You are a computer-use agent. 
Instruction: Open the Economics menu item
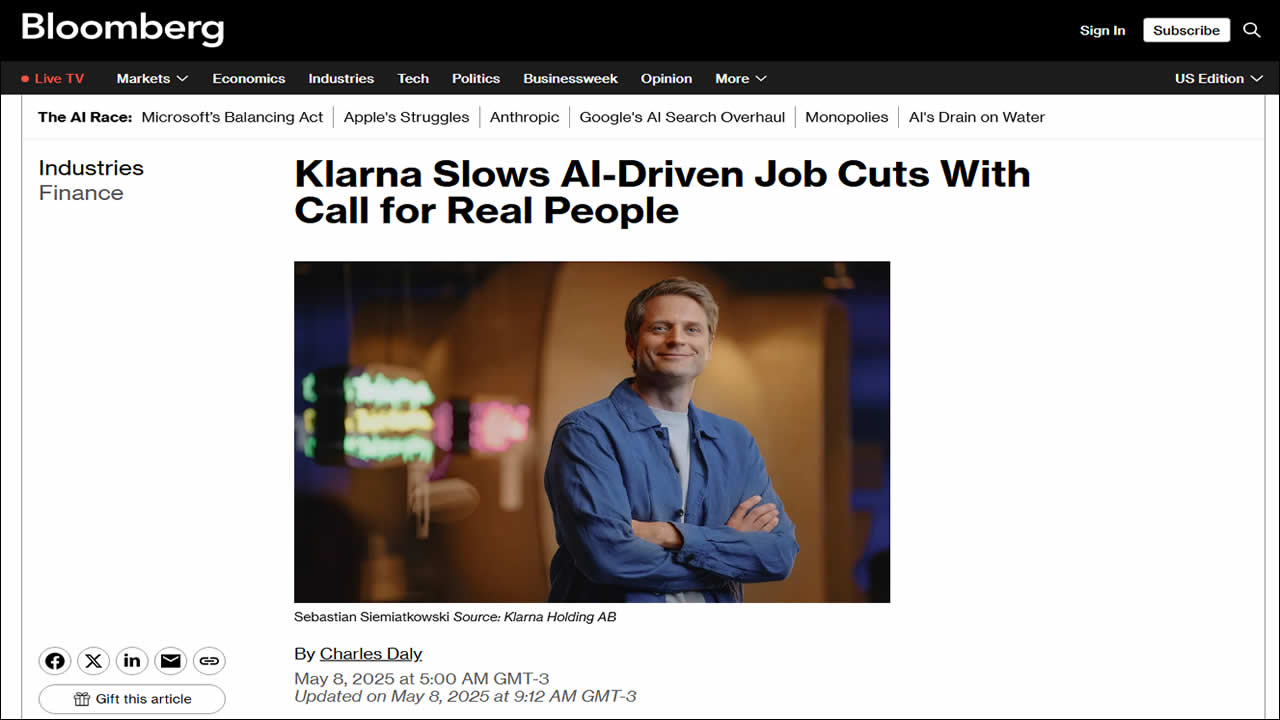tap(249, 78)
